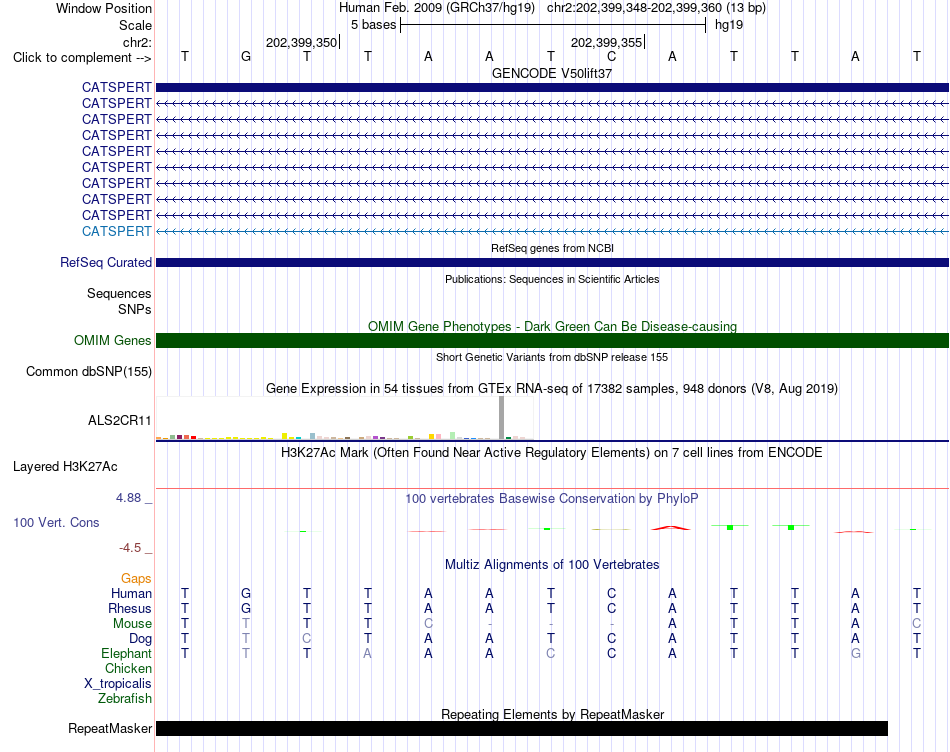Click the dark green OMIM Genes bar
The image size is (950, 752).
click(552, 341)
